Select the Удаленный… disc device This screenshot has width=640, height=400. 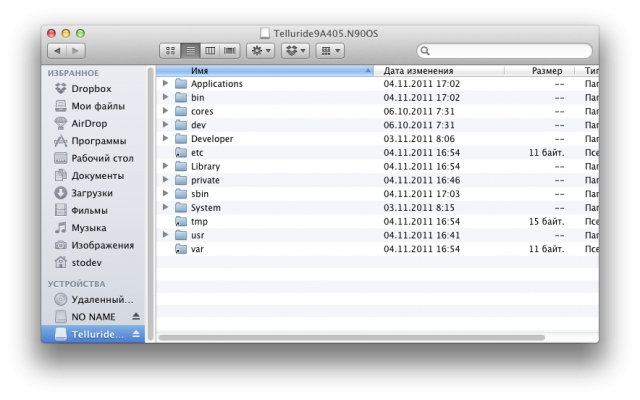click(94, 300)
